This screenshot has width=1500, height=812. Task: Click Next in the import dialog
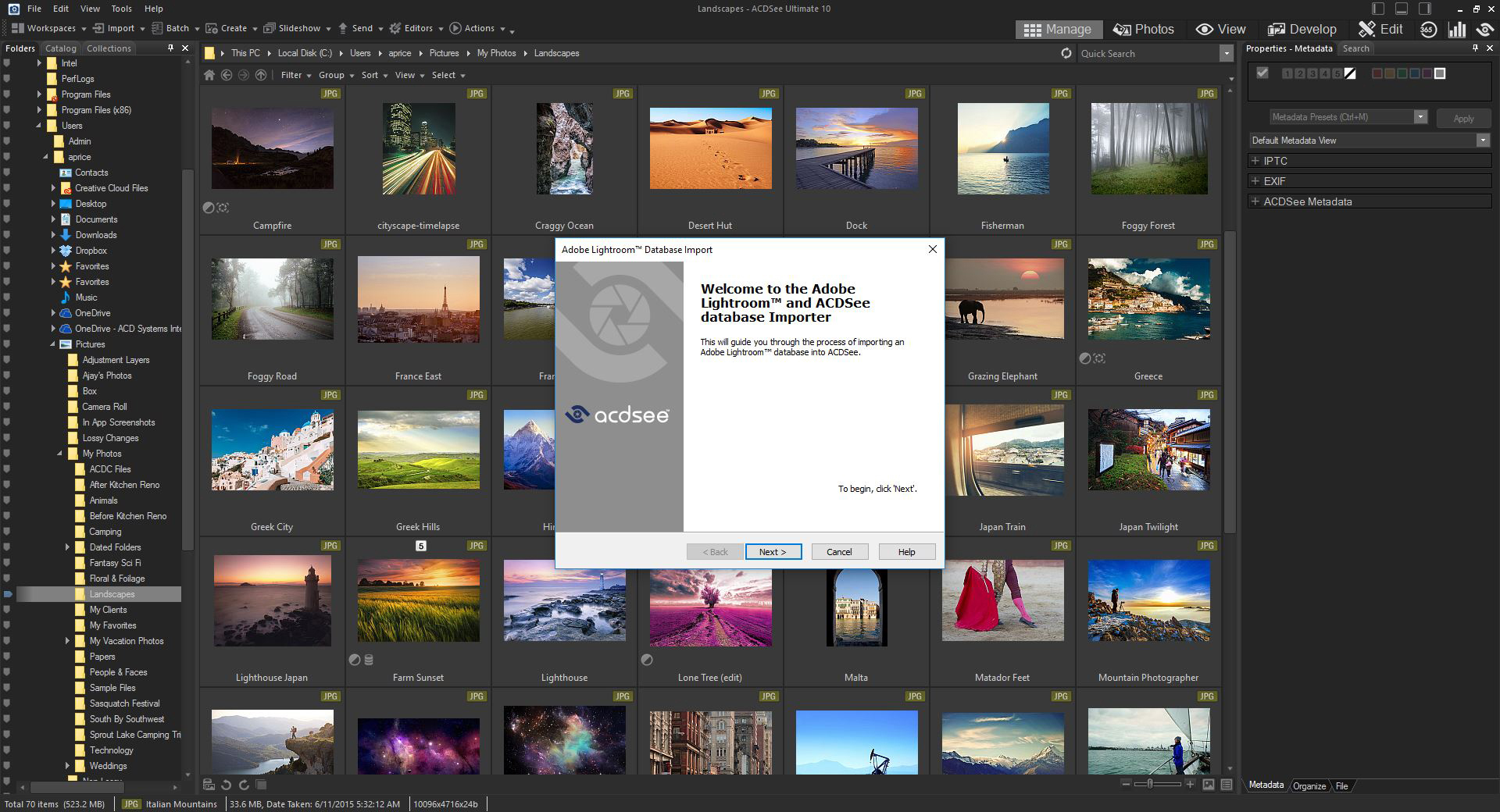tap(773, 552)
